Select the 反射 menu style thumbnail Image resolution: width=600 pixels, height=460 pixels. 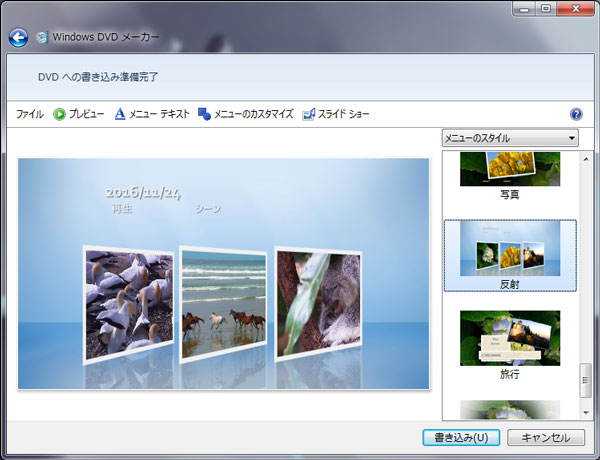pos(510,250)
